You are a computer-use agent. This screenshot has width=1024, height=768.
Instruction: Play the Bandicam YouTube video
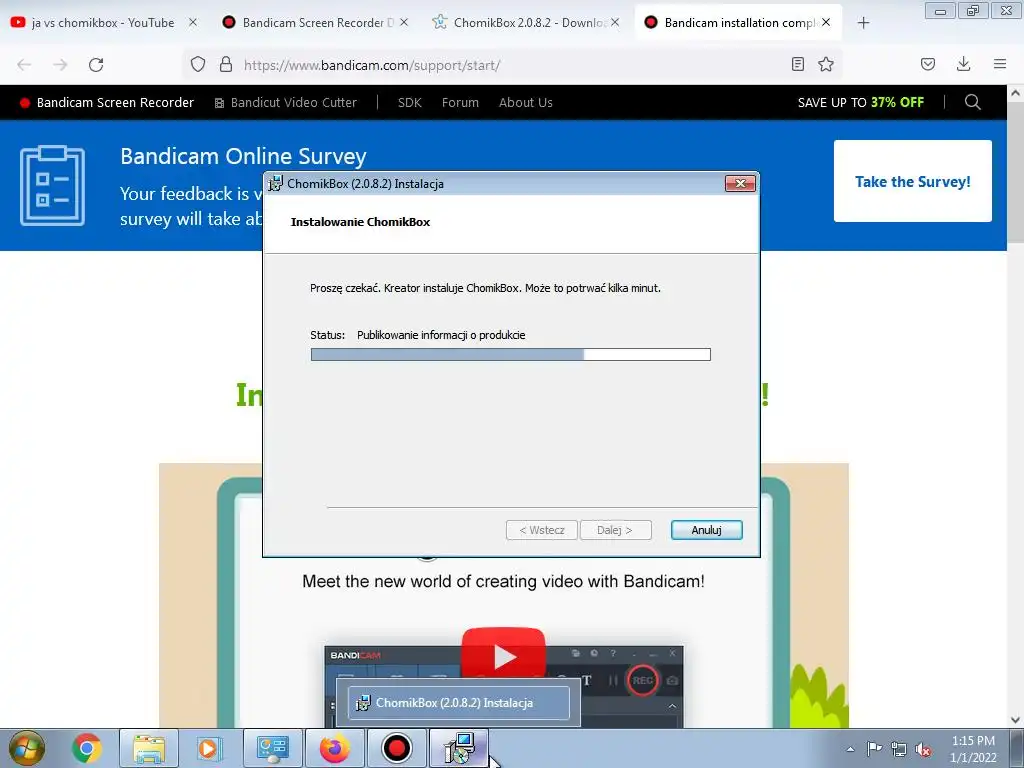504,656
